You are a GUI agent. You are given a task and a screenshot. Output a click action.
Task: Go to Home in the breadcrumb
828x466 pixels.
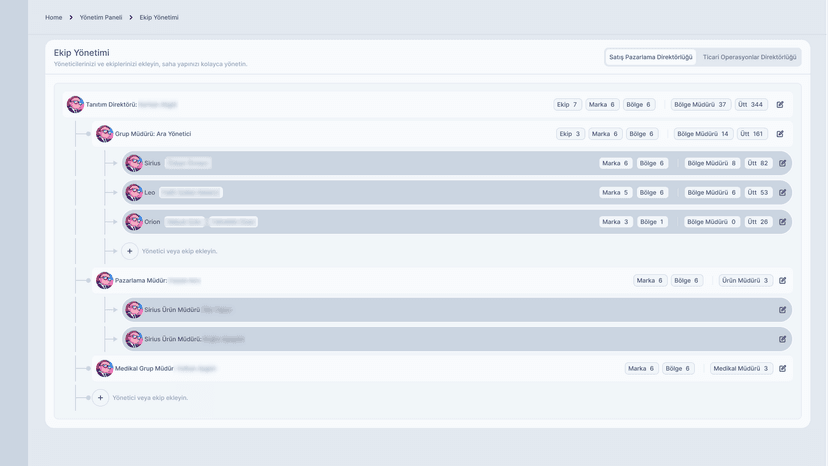coord(53,17)
